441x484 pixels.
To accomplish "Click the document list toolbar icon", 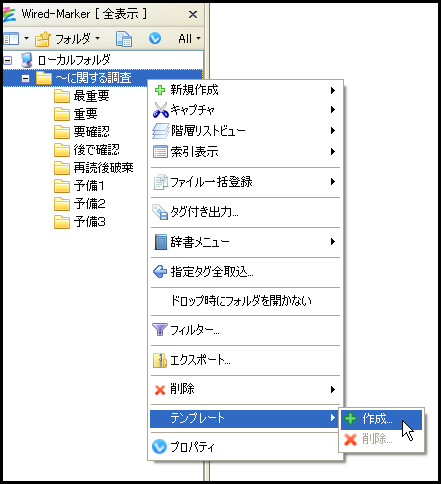I will [x=124, y=39].
